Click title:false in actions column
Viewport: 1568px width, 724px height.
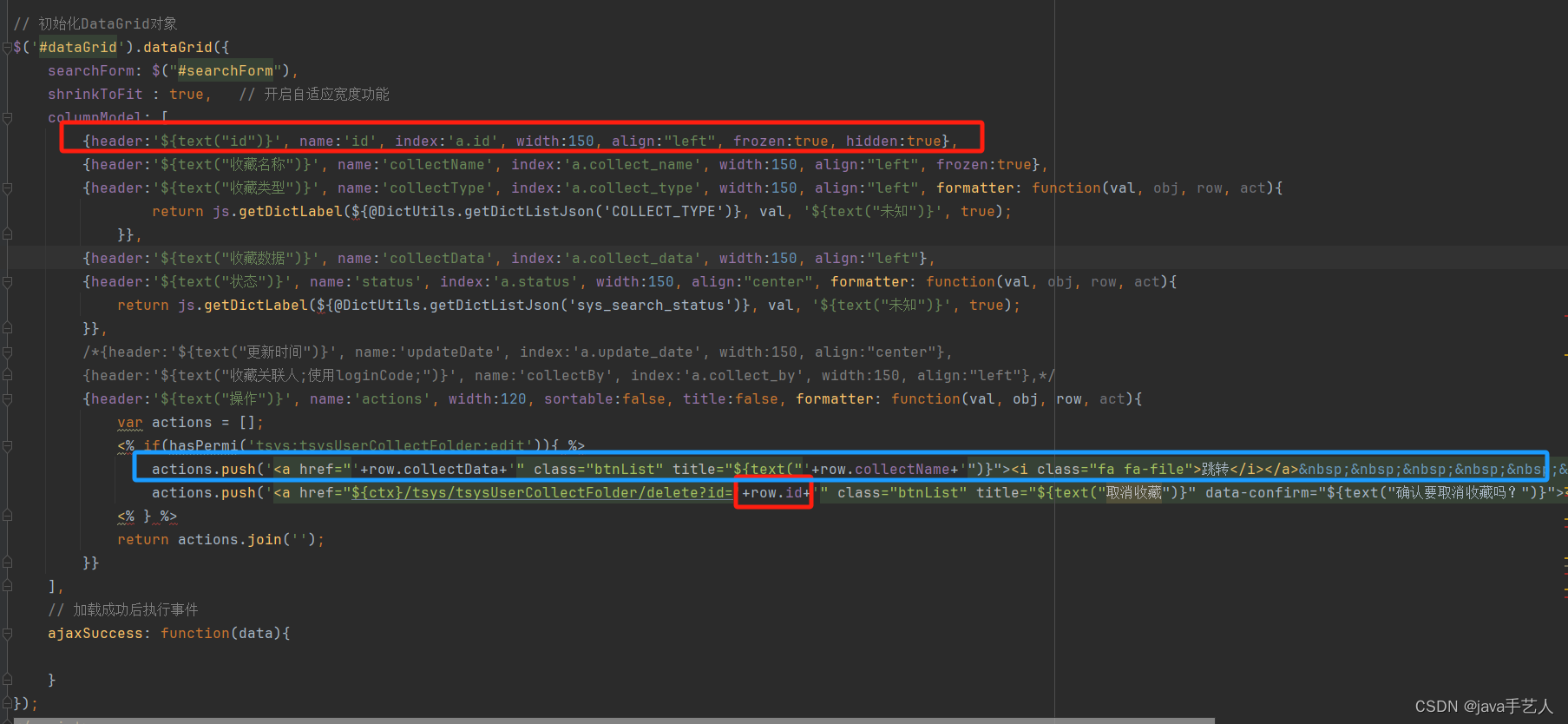[731, 398]
